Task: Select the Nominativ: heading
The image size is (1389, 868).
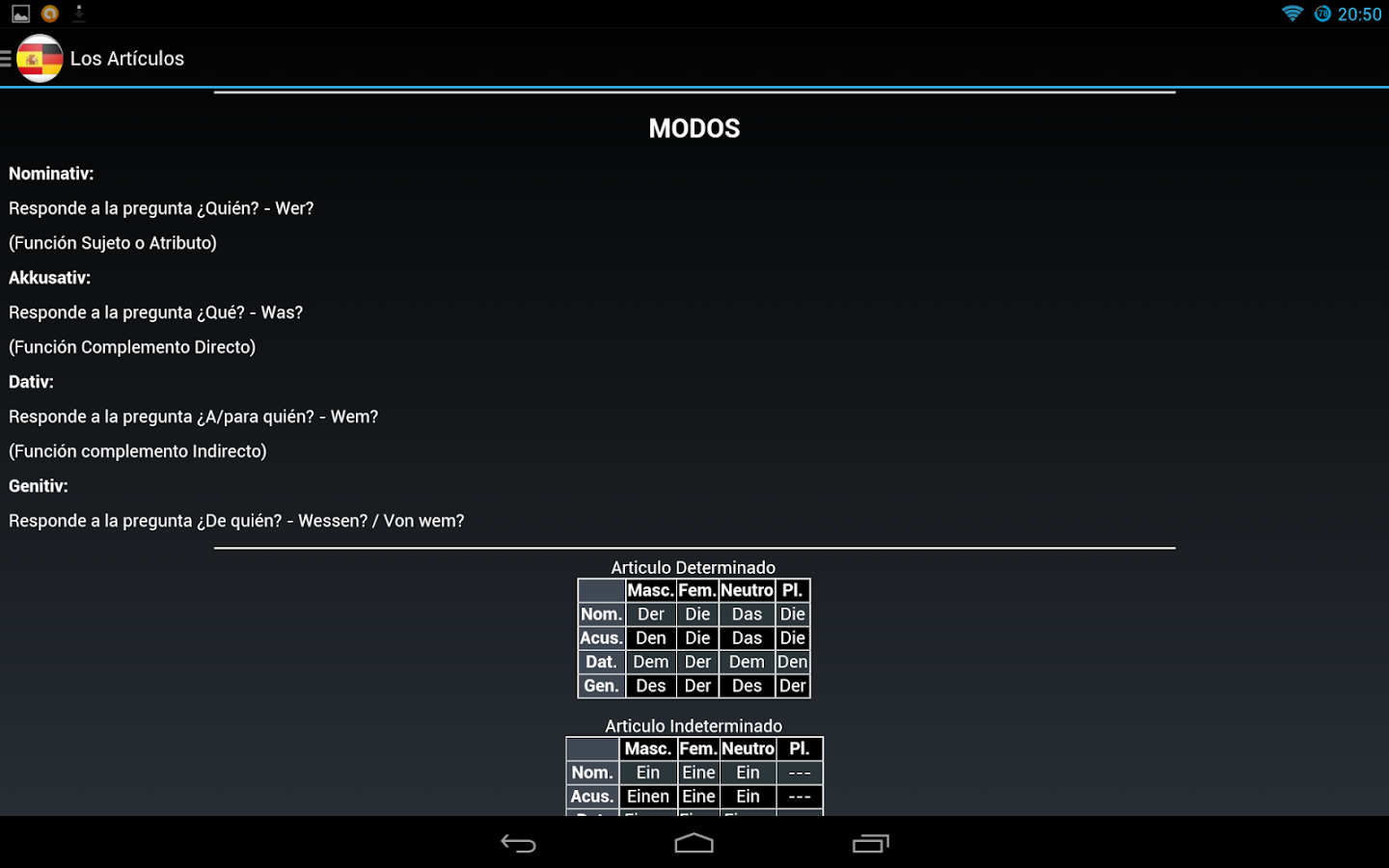Action: coord(51,174)
